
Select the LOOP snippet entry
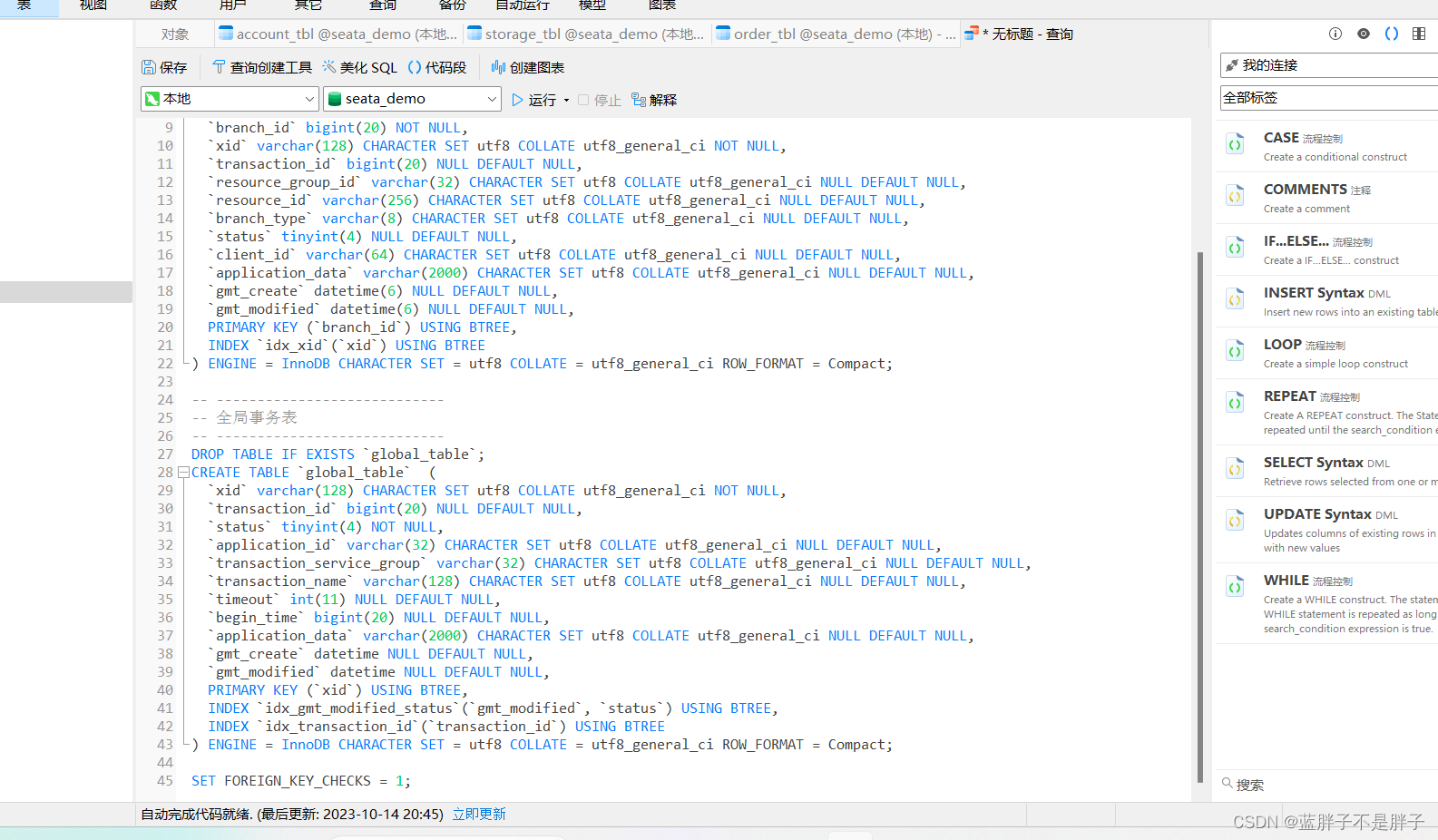[x=1326, y=353]
